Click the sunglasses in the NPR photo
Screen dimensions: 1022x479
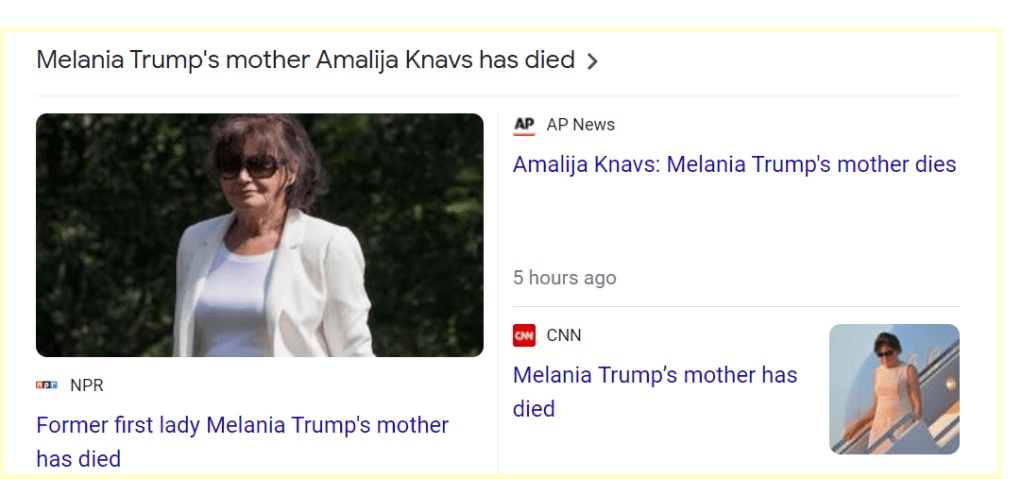pyautogui.click(x=248, y=167)
